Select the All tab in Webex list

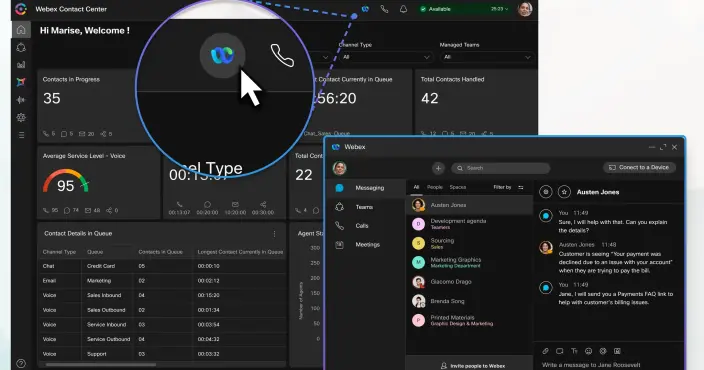(x=416, y=187)
